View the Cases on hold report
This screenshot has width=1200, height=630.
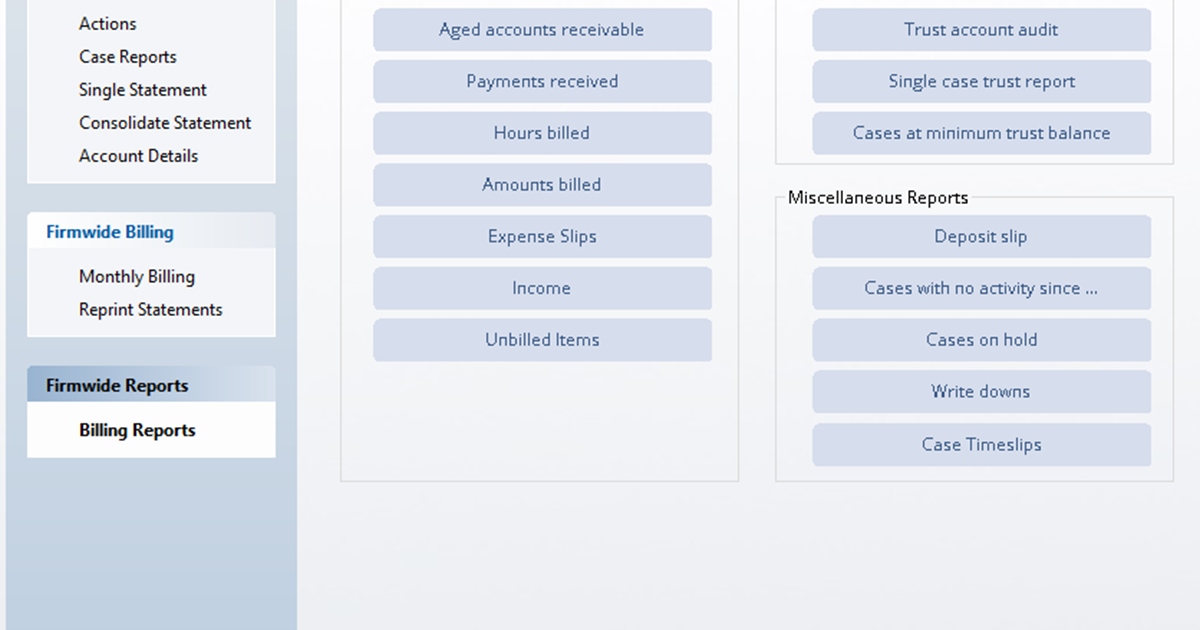click(981, 340)
